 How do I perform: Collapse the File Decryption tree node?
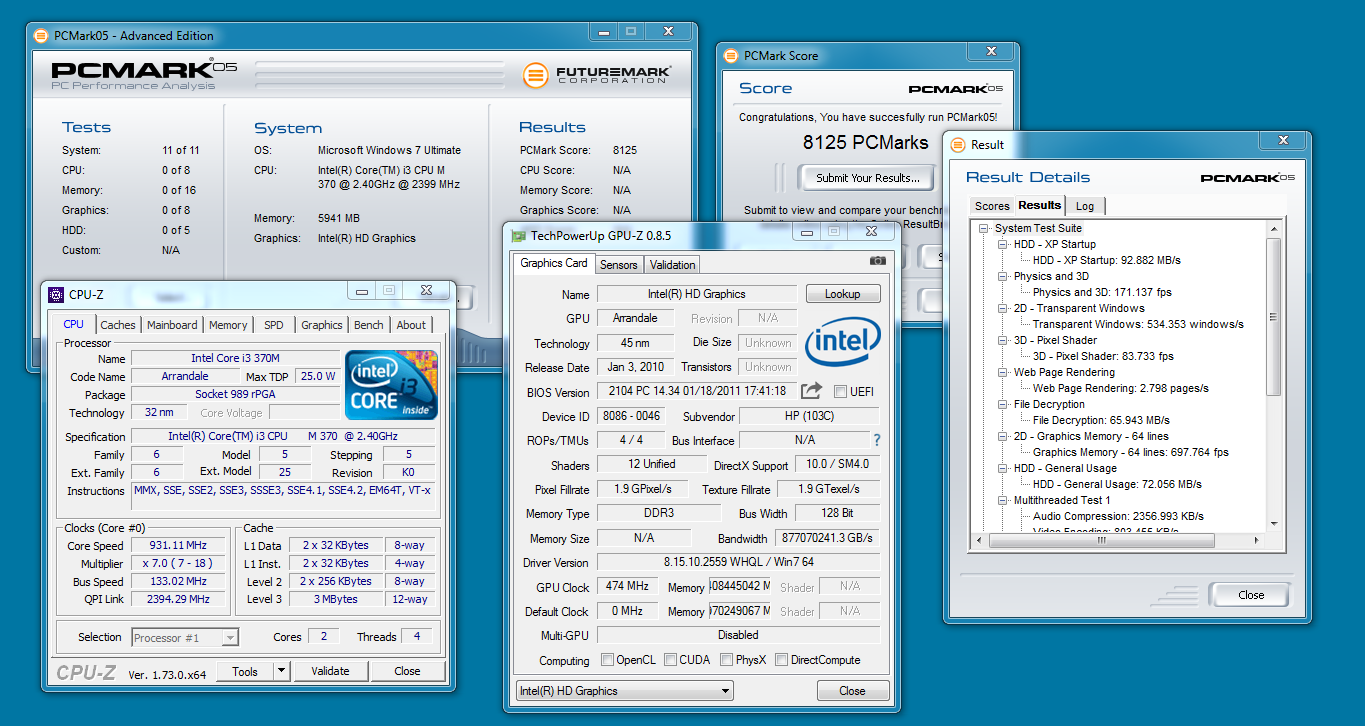pos(1003,405)
